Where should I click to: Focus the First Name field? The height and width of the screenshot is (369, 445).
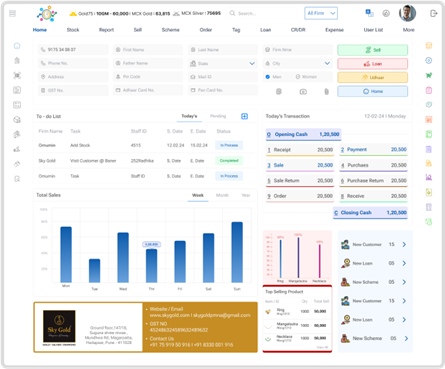point(148,50)
